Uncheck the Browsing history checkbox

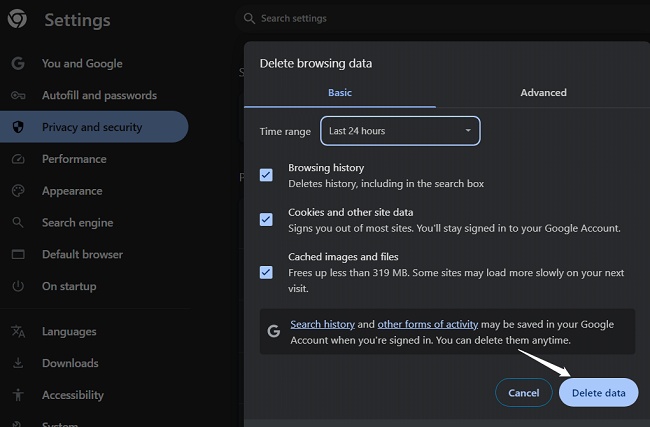point(266,175)
